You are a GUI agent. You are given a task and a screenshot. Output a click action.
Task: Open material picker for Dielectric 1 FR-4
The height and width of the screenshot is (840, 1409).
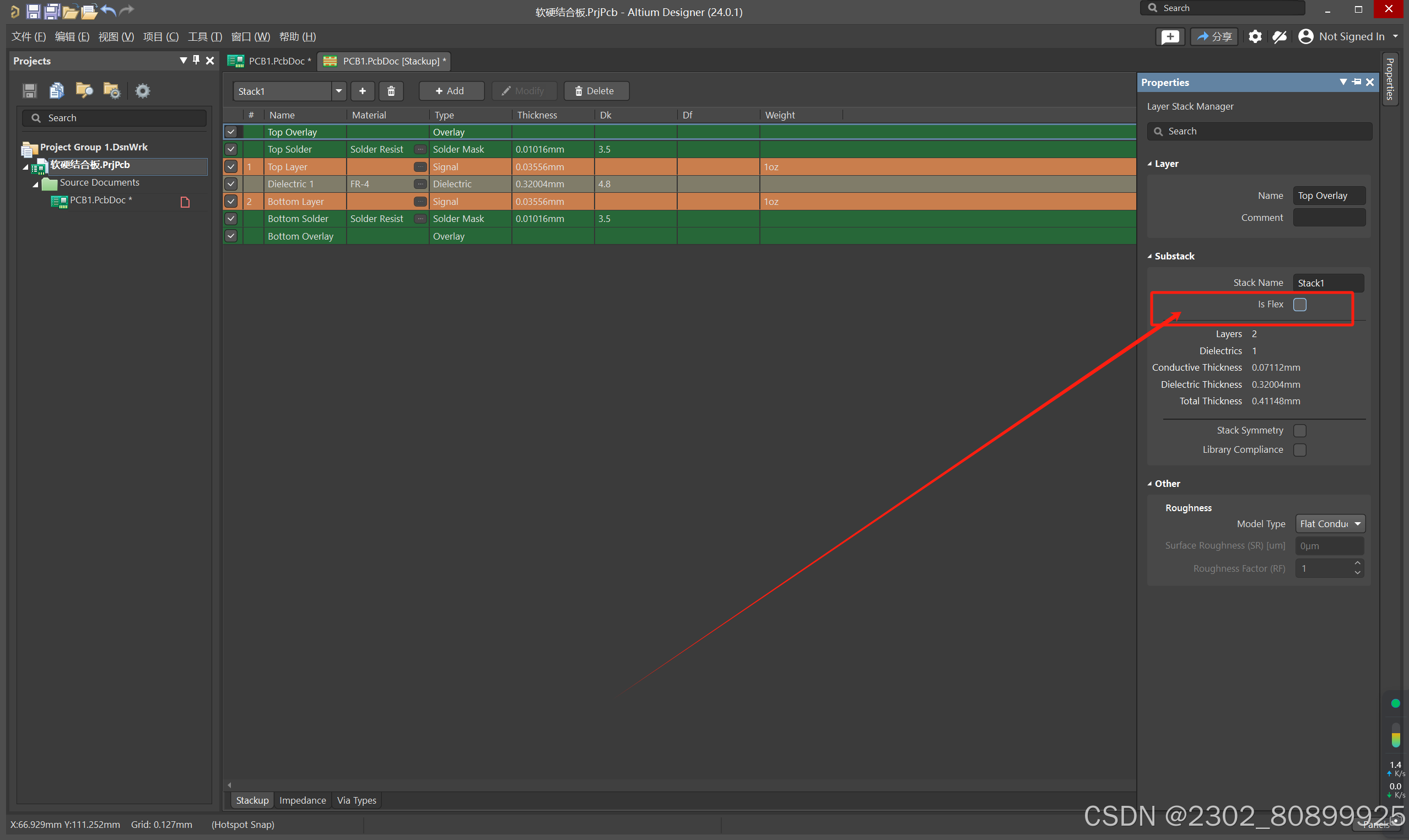coord(420,184)
